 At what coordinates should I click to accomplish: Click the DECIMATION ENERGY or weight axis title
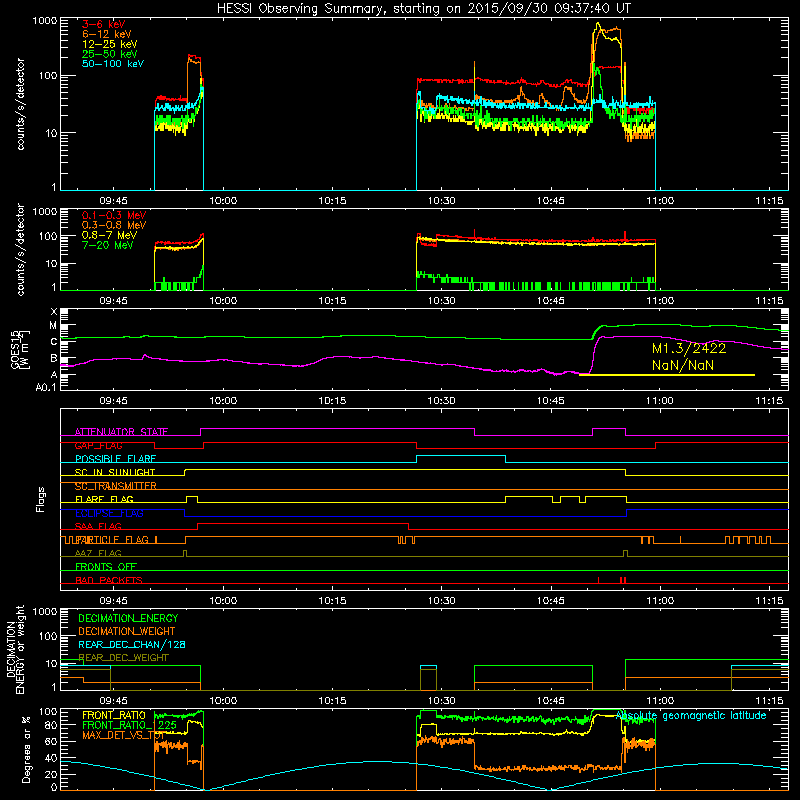point(15,649)
